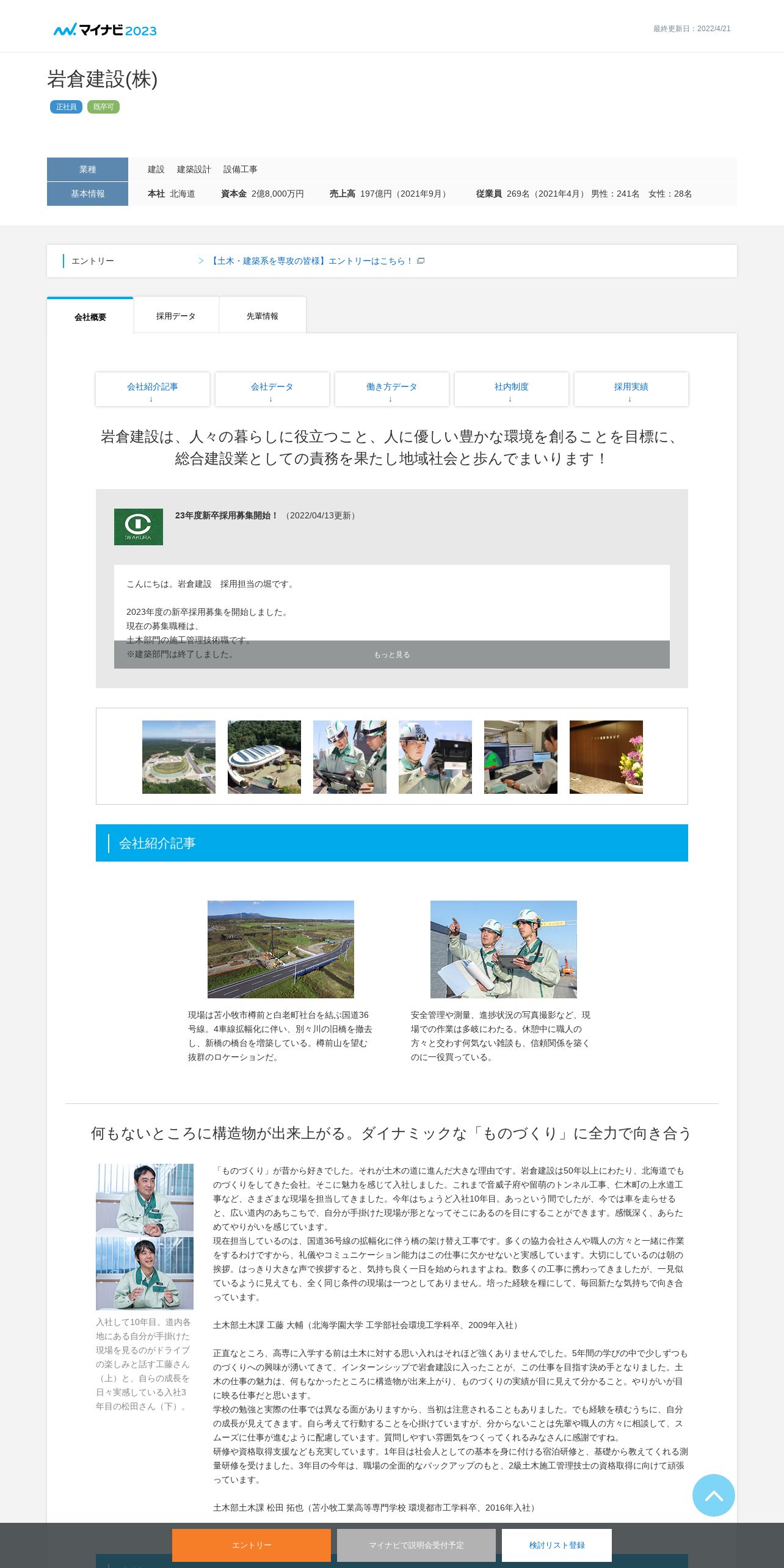Click マイナビにて説明会受付予定 button
The width and height of the screenshot is (784, 1568).
pyautogui.click(x=416, y=1545)
